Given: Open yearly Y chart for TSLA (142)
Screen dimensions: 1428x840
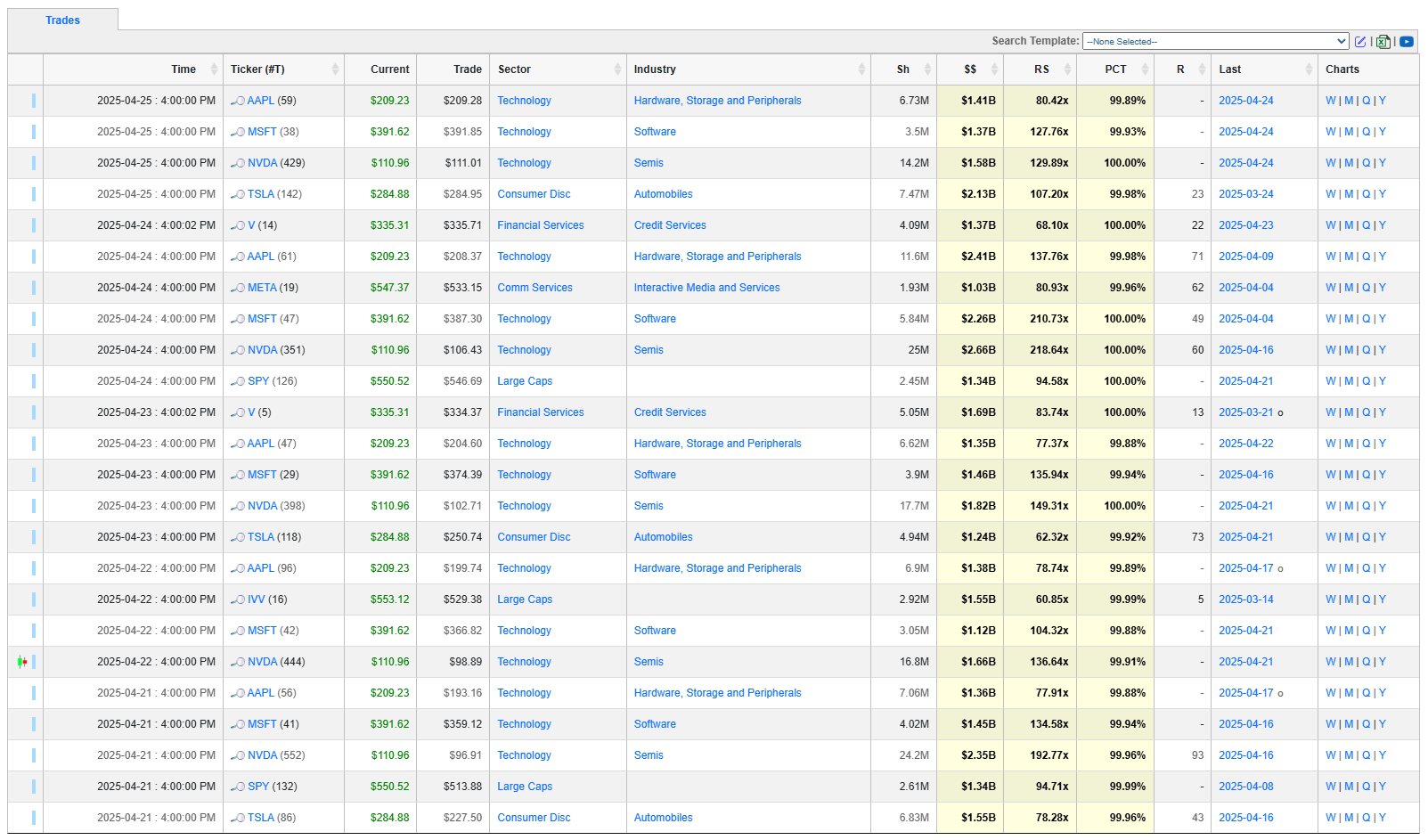Looking at the screenshot, I should [1382, 194].
